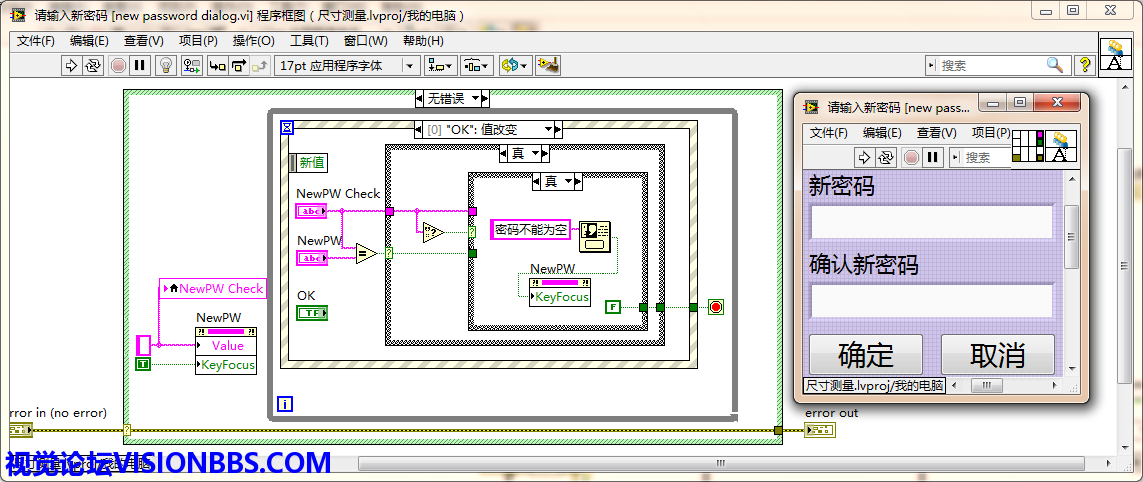Toggle the Retain Wire Values button
This screenshot has height=482, width=1143.
(x=191, y=65)
